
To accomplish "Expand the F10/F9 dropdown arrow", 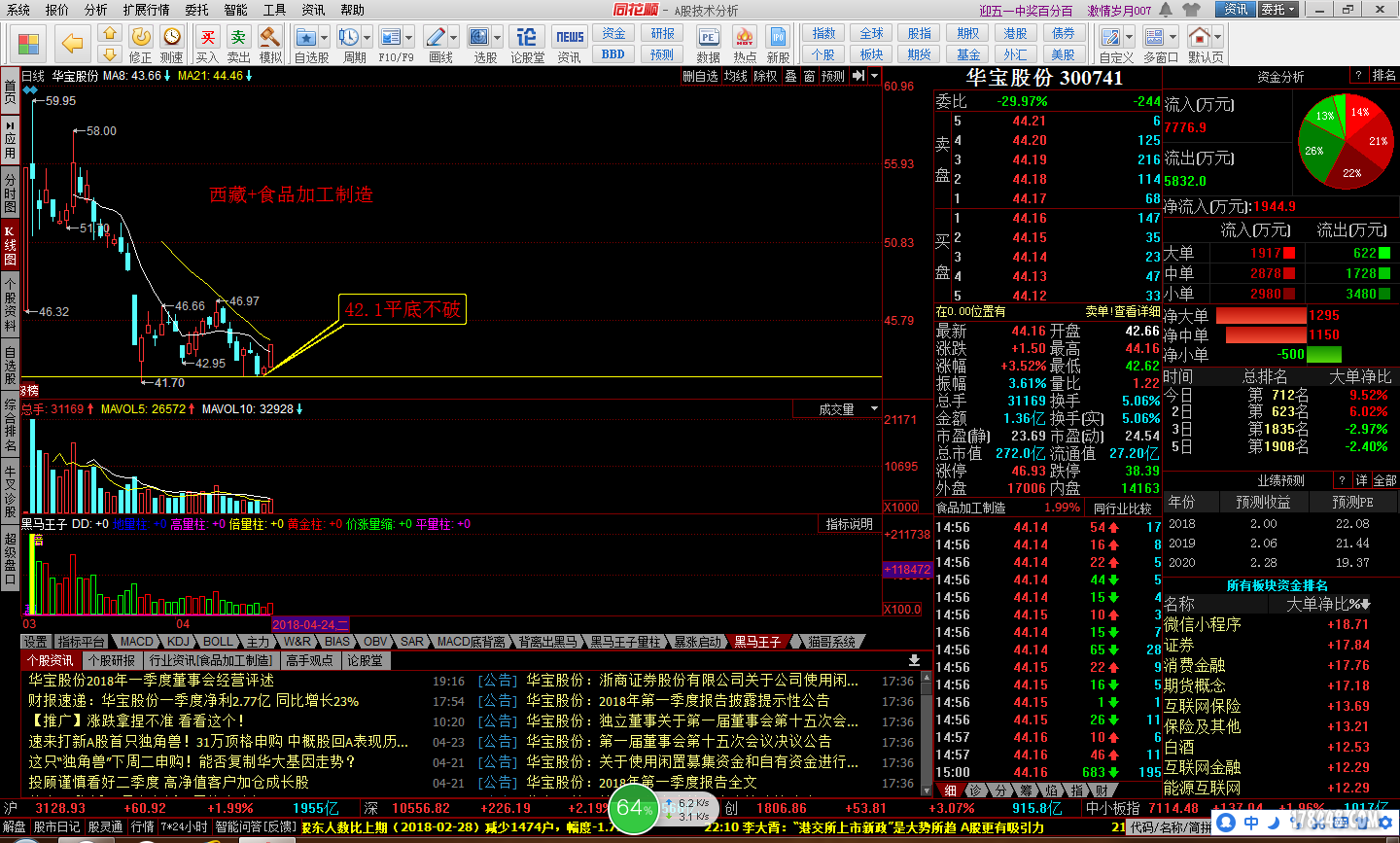I will coord(409,37).
